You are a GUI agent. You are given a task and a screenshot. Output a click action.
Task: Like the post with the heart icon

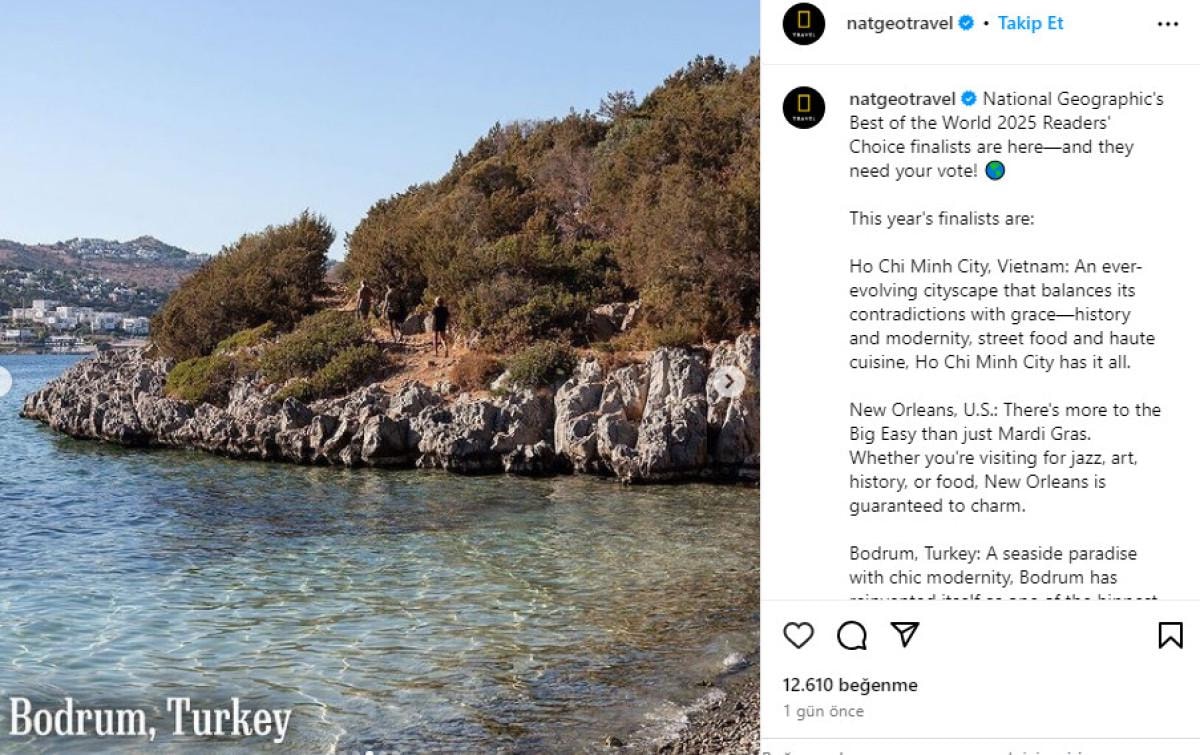(x=798, y=635)
